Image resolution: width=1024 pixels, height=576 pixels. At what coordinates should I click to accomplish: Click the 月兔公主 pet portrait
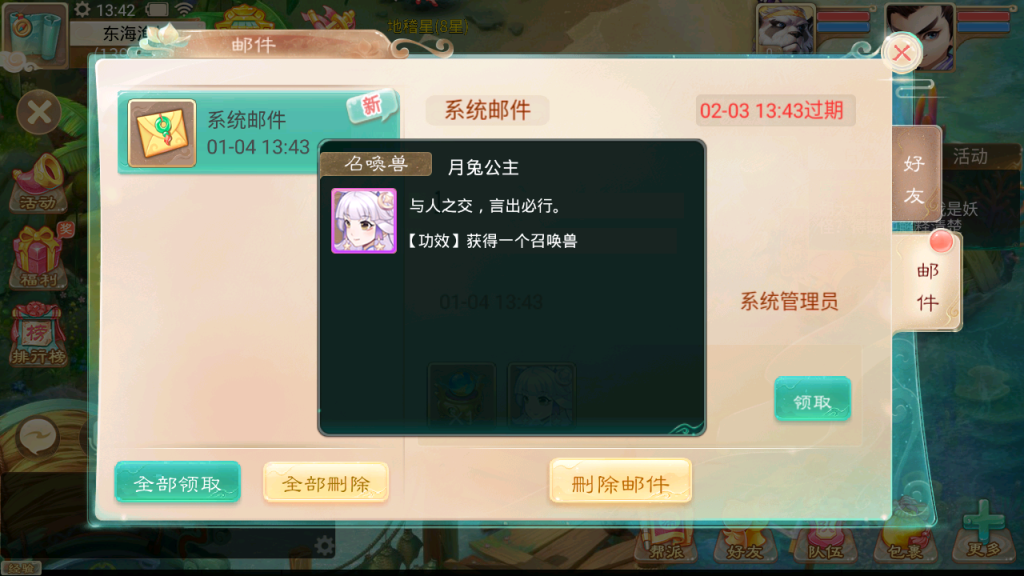pyautogui.click(x=364, y=221)
